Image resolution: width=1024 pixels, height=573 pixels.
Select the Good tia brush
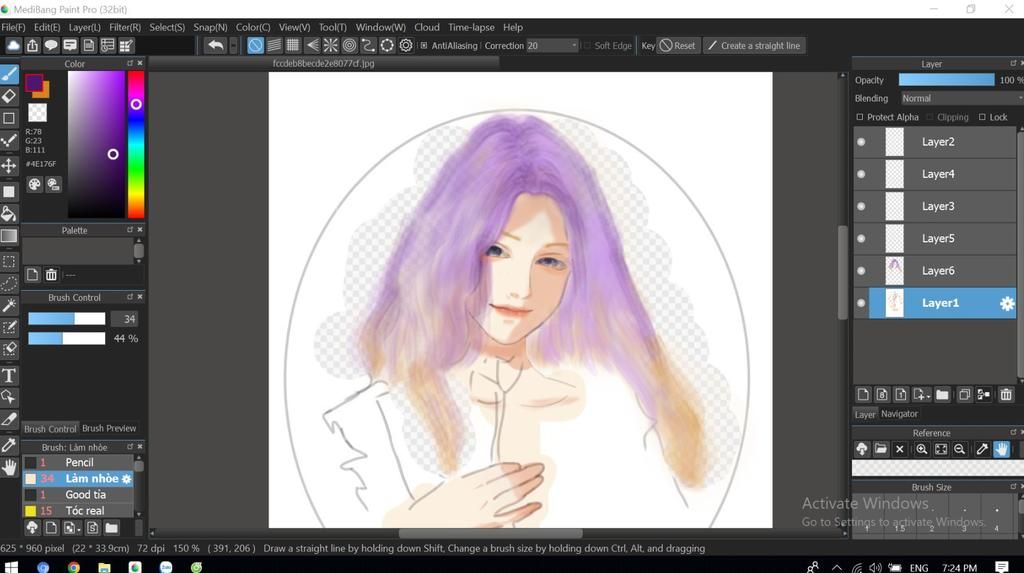click(x=78, y=495)
